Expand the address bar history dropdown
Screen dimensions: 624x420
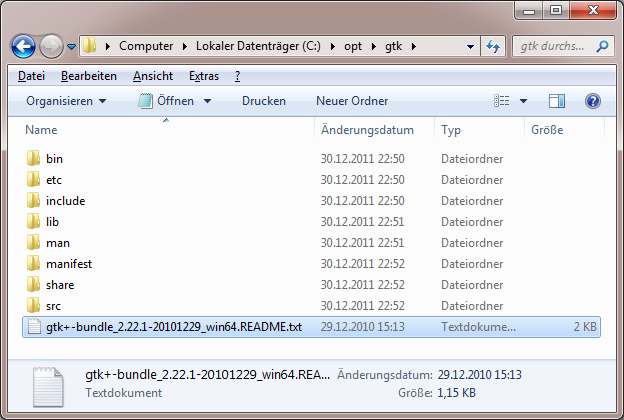tap(470, 46)
